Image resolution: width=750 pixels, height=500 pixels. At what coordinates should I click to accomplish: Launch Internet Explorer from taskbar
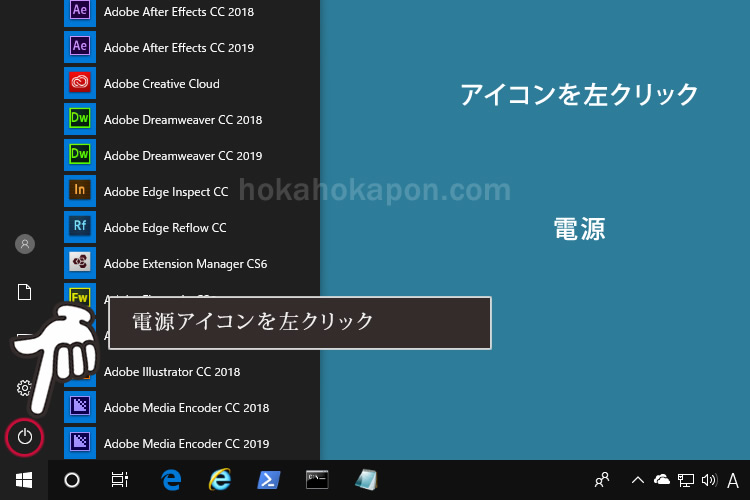click(220, 479)
